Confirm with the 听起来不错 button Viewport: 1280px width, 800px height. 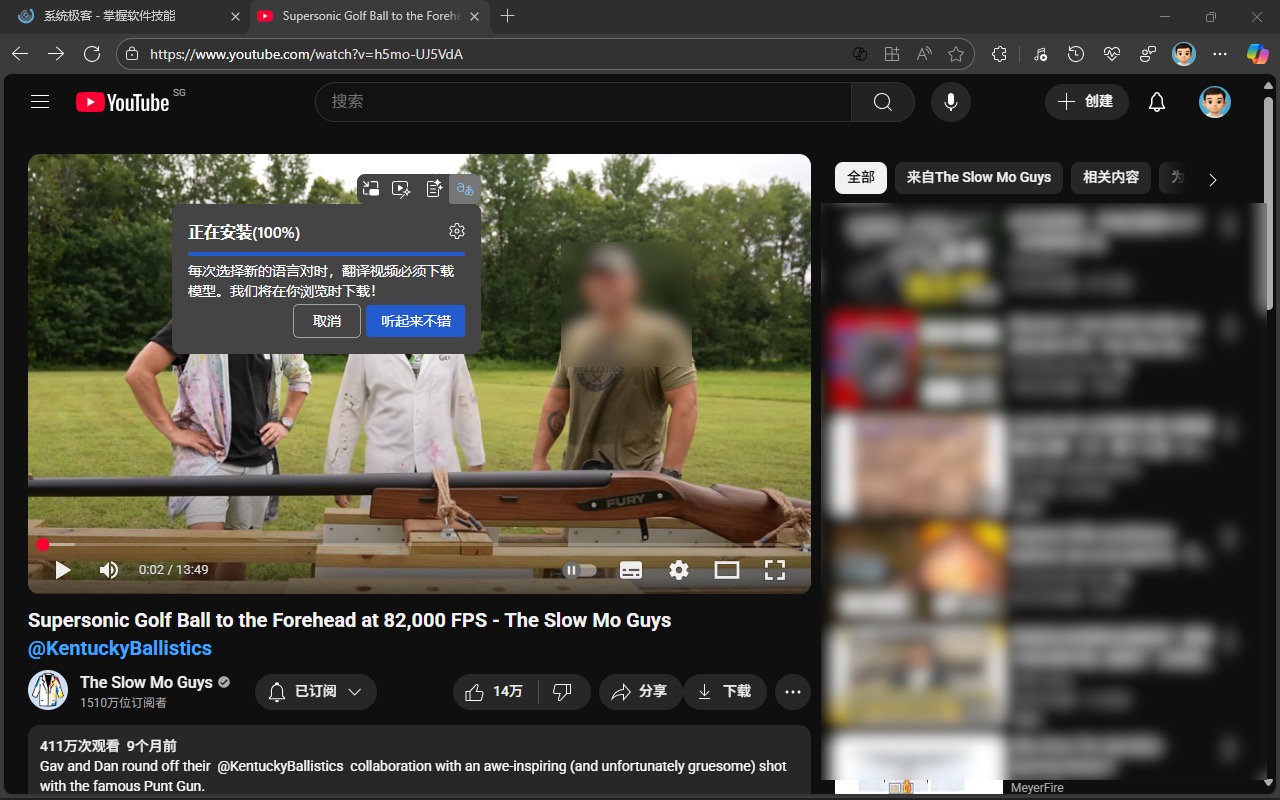point(416,321)
